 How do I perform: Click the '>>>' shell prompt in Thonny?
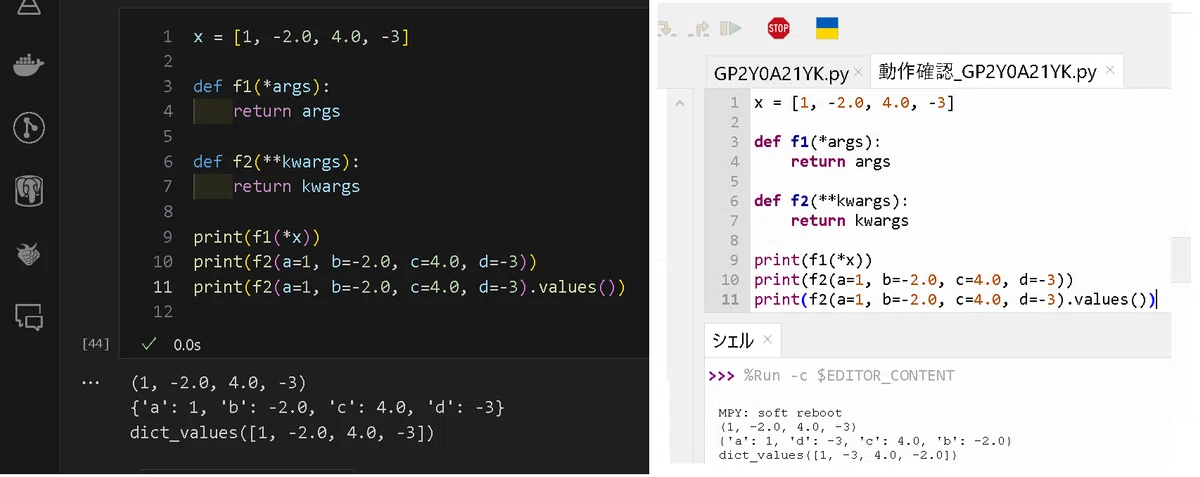[722, 376]
